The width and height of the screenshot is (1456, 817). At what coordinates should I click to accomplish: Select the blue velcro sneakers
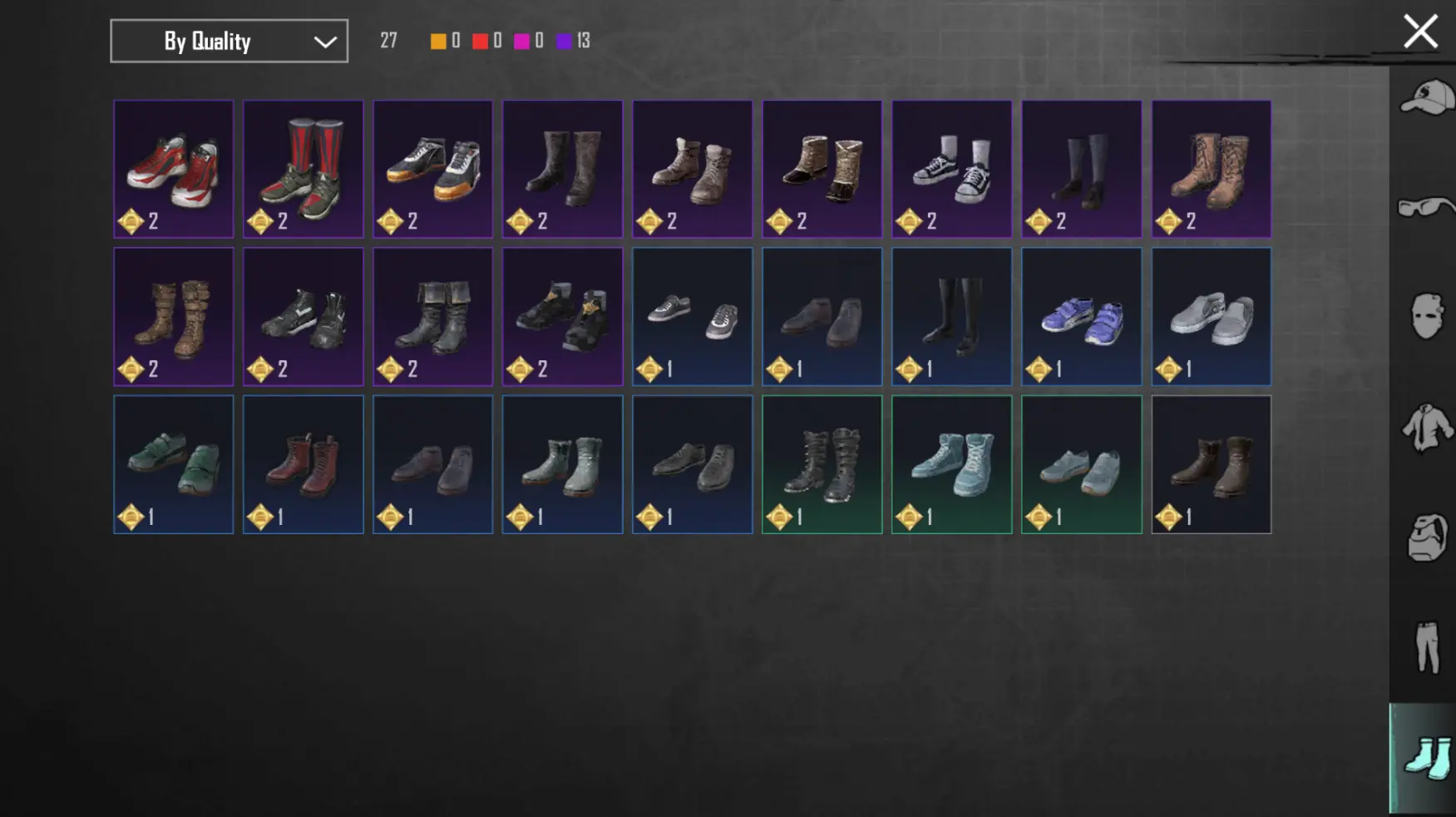1081,316
